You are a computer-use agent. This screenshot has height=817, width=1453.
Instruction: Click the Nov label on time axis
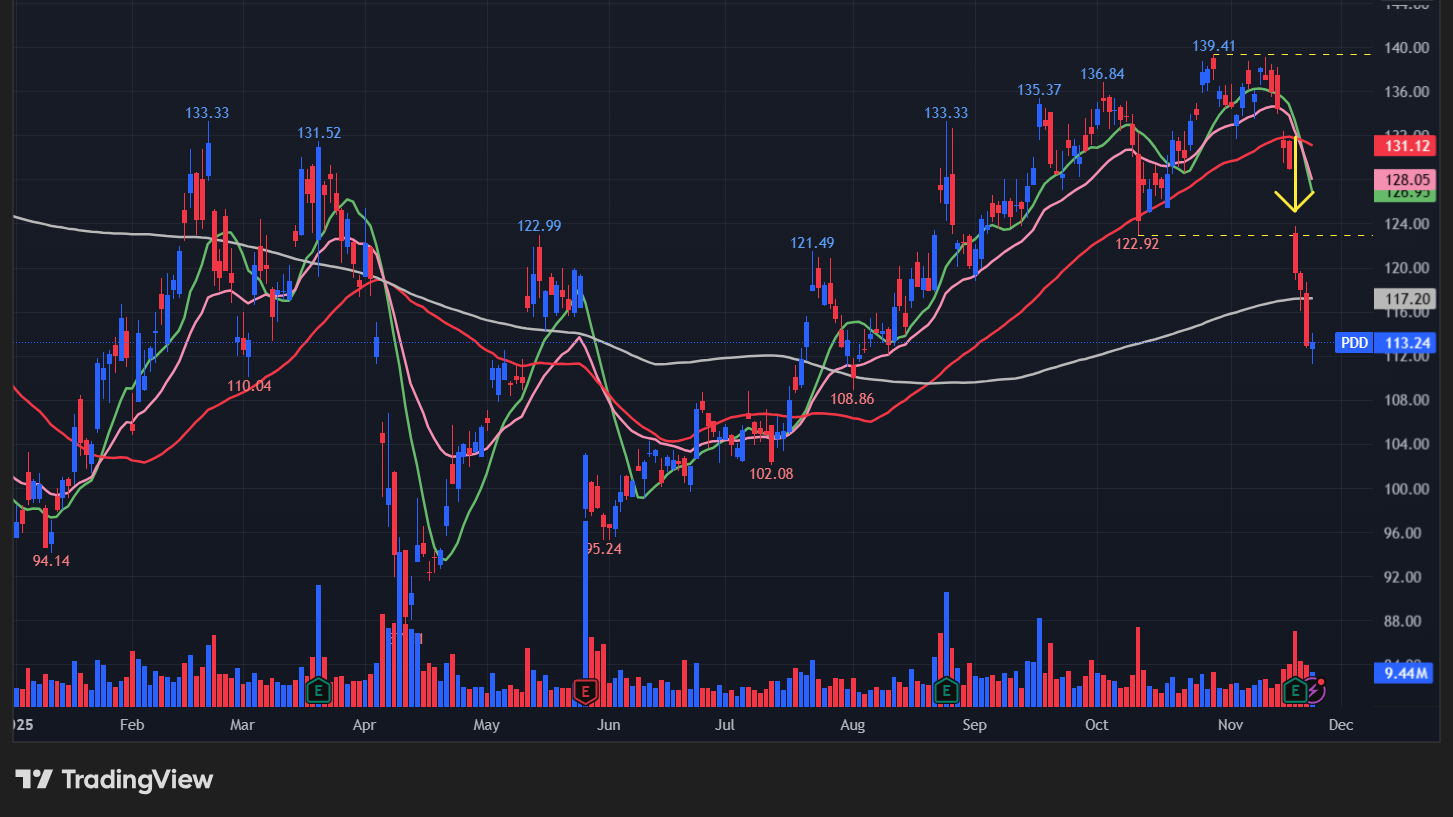pyautogui.click(x=1229, y=724)
